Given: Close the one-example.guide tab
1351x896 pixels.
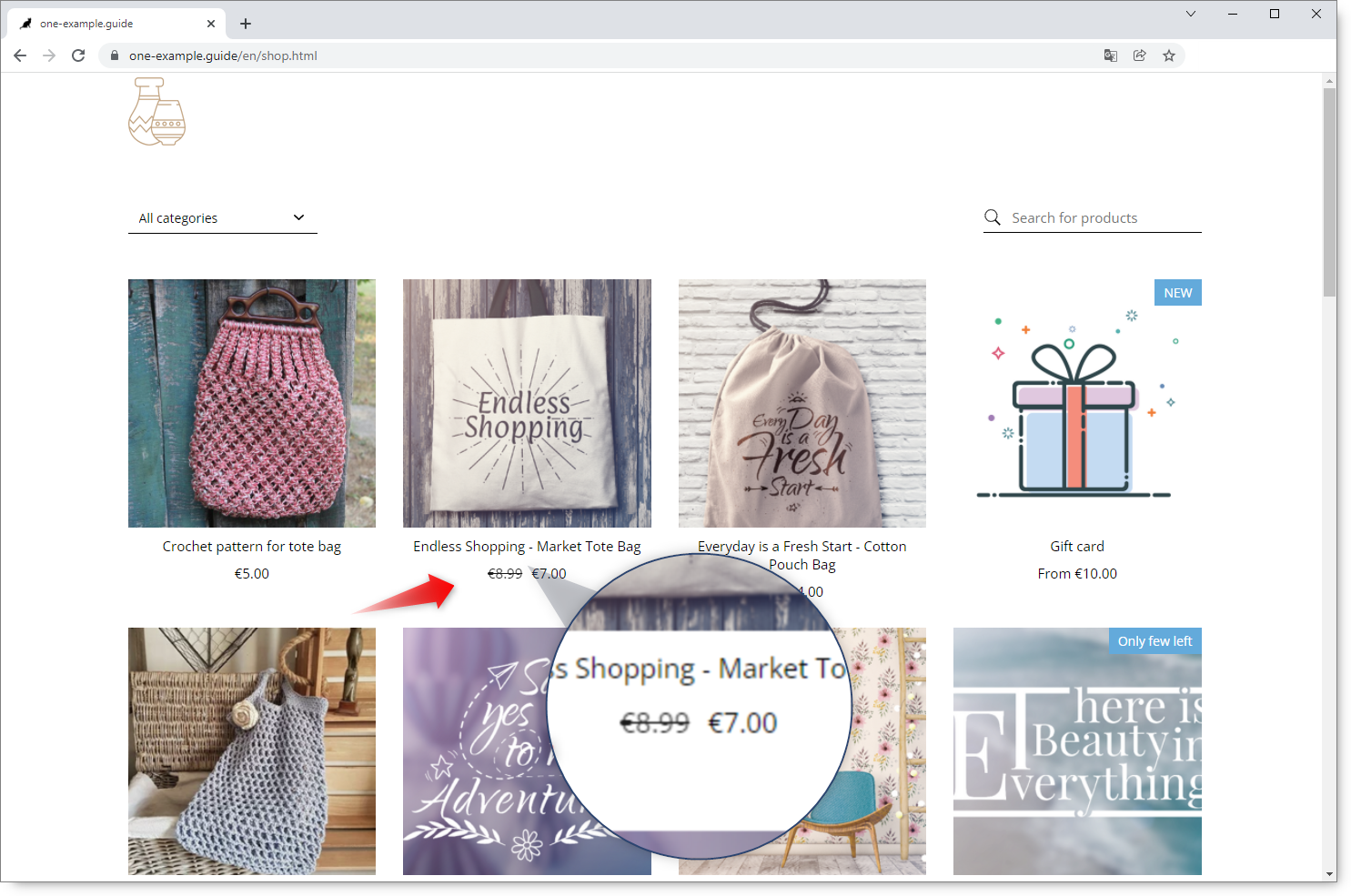Looking at the screenshot, I should 211,24.
